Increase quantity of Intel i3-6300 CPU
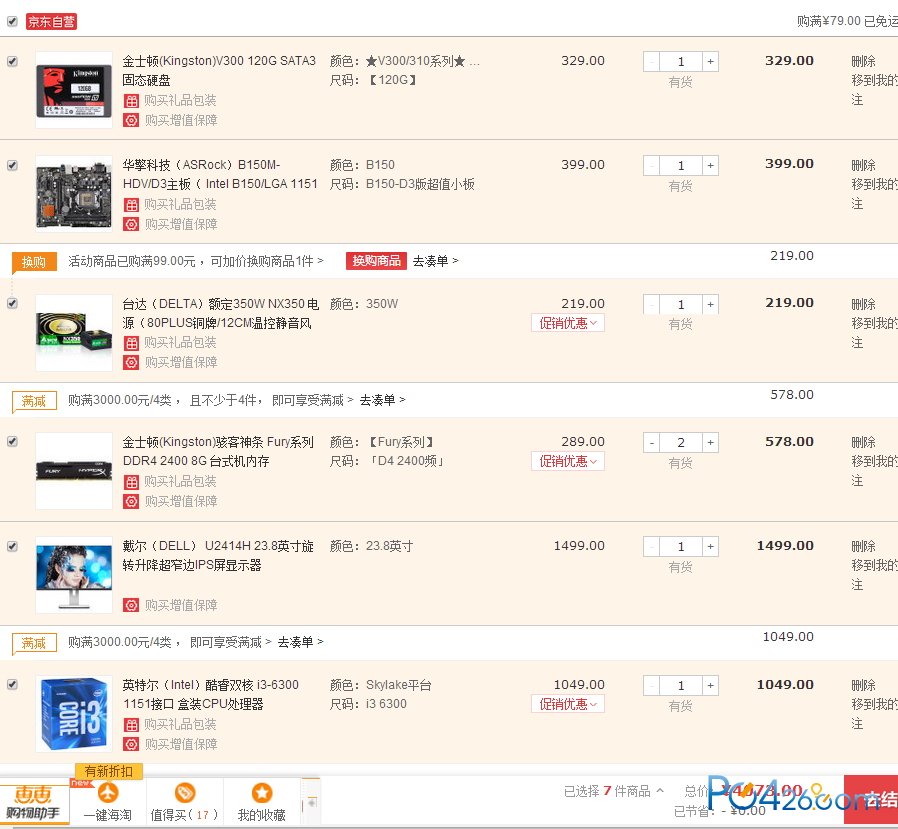 (x=710, y=685)
